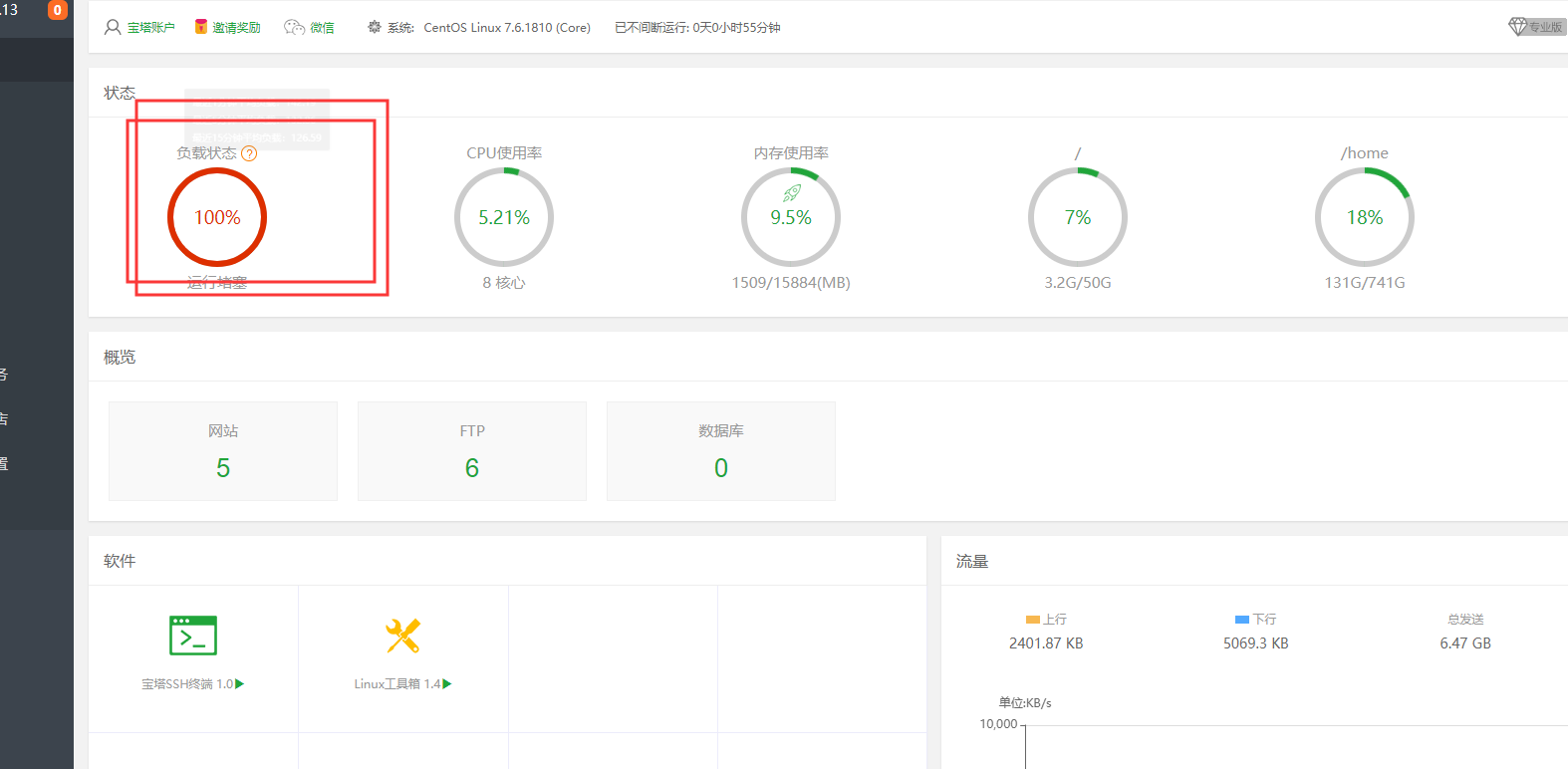
Task: Select the Linux工具箱 1.4 label
Action: pyautogui.click(x=397, y=684)
